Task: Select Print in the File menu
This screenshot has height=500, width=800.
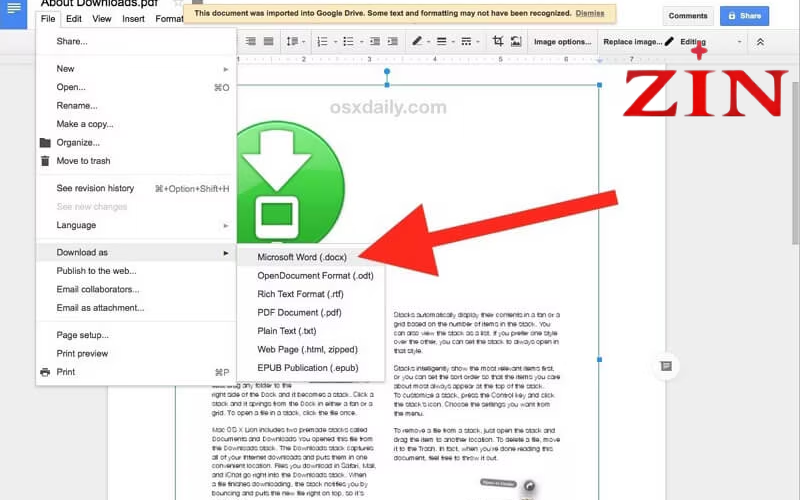Action: click(x=136, y=372)
